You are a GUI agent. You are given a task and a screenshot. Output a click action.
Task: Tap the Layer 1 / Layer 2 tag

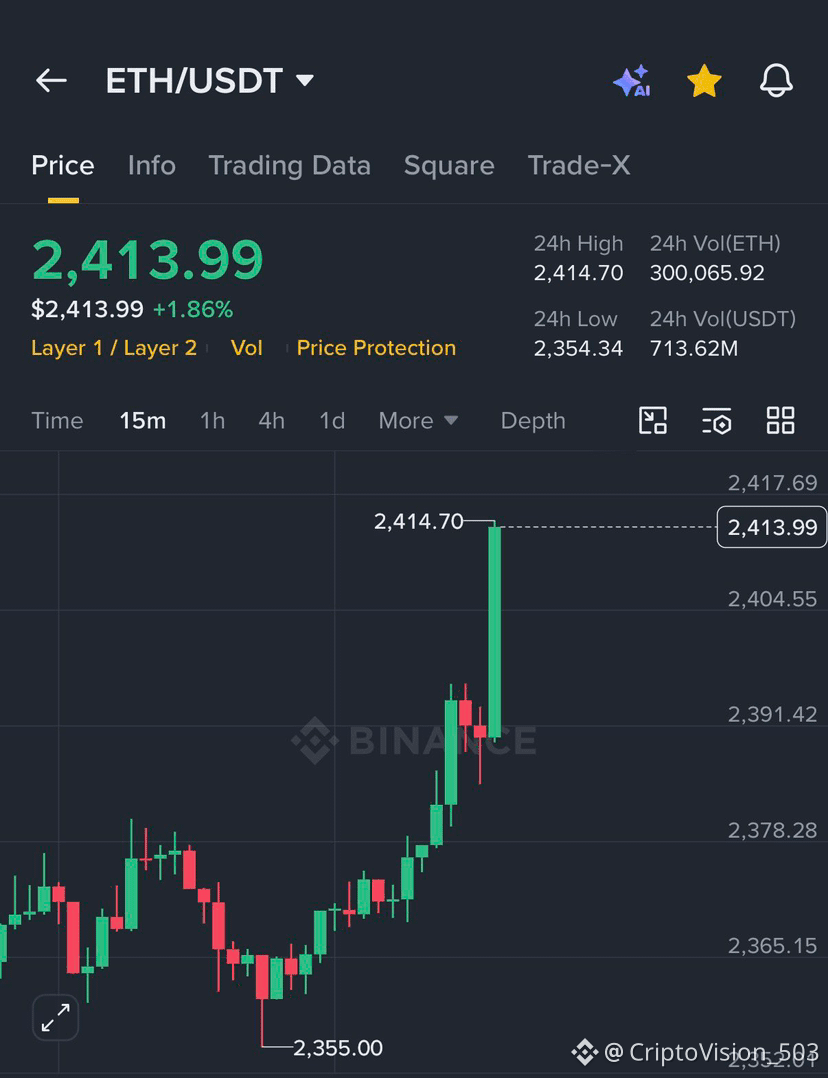(114, 348)
